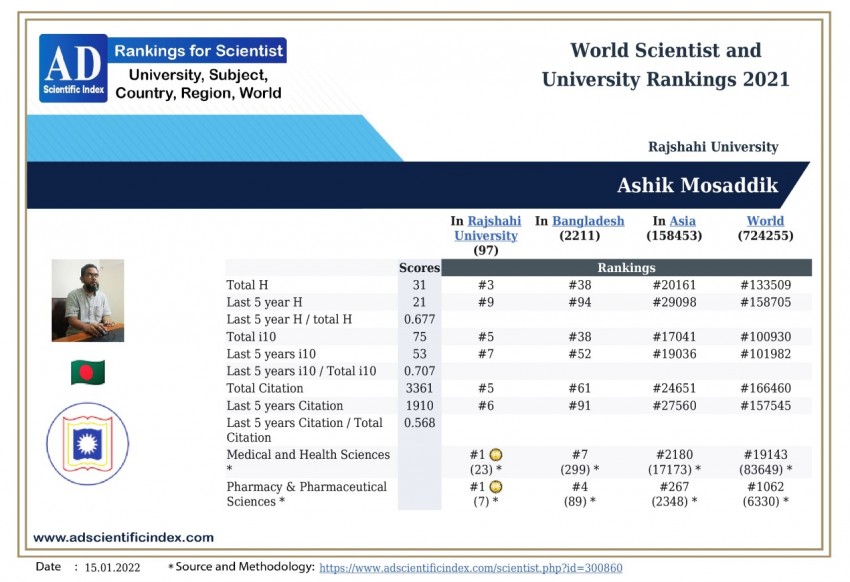Click the World Scientist and University Rankings 2021 title
This screenshot has height=582, width=850.
[665, 65]
